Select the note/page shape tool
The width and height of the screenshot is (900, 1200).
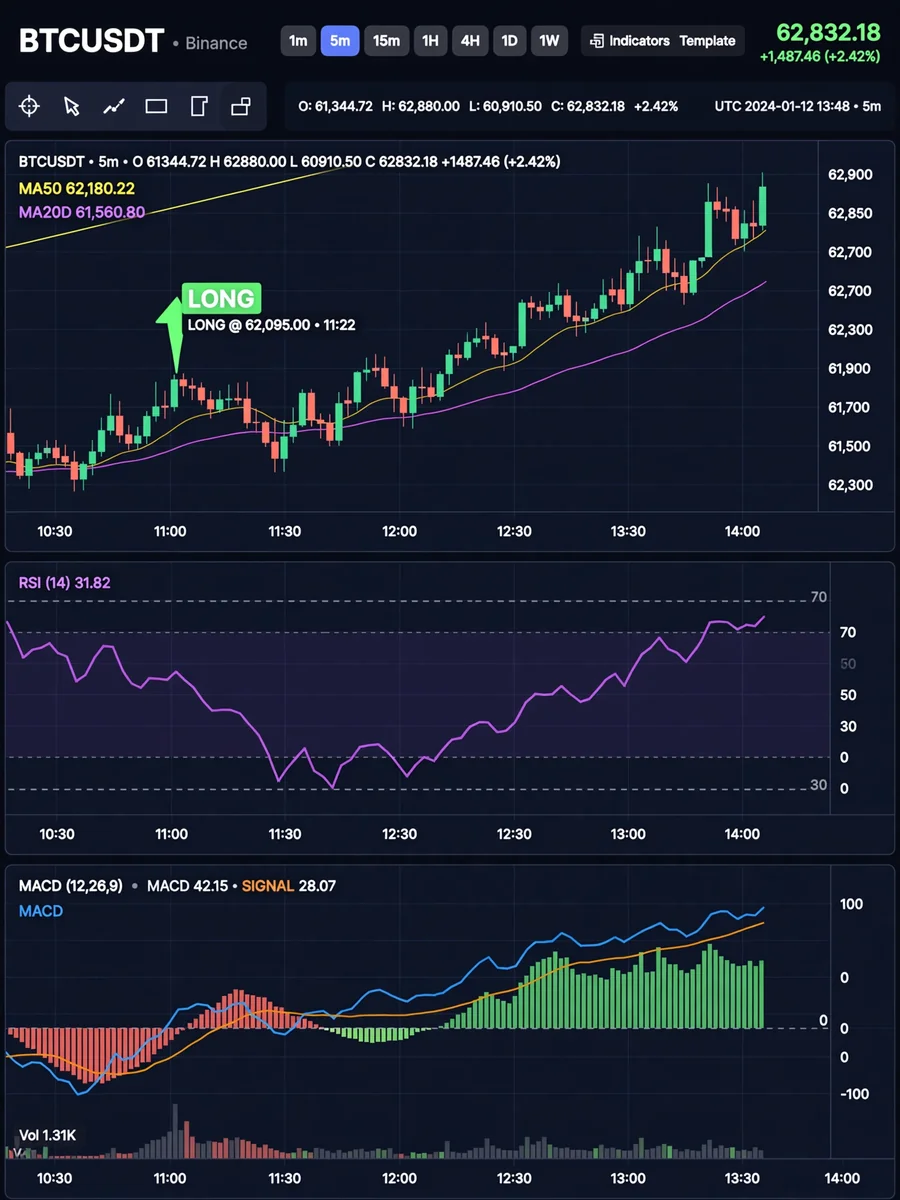point(198,106)
